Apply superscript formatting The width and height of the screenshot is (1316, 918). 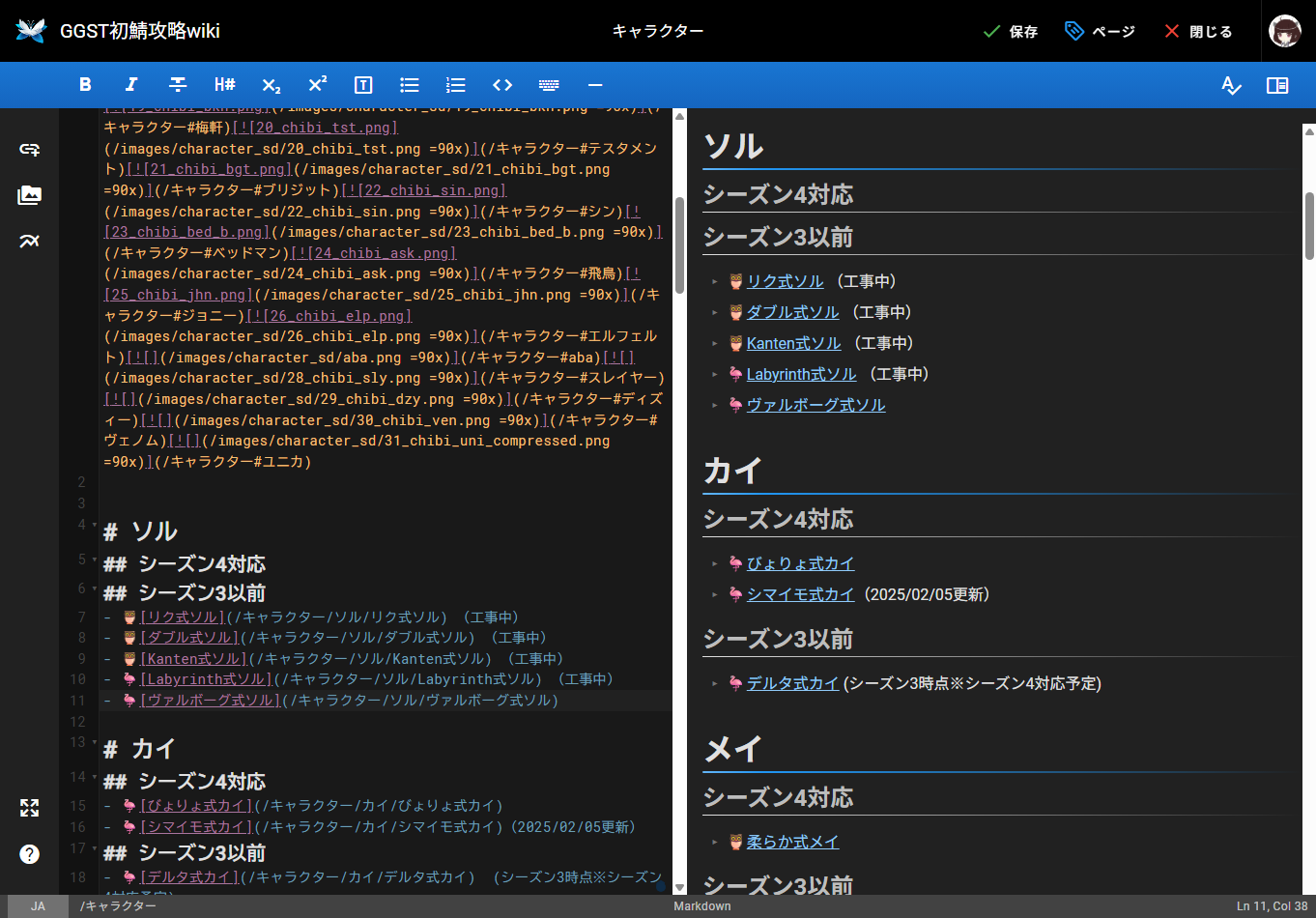click(317, 85)
